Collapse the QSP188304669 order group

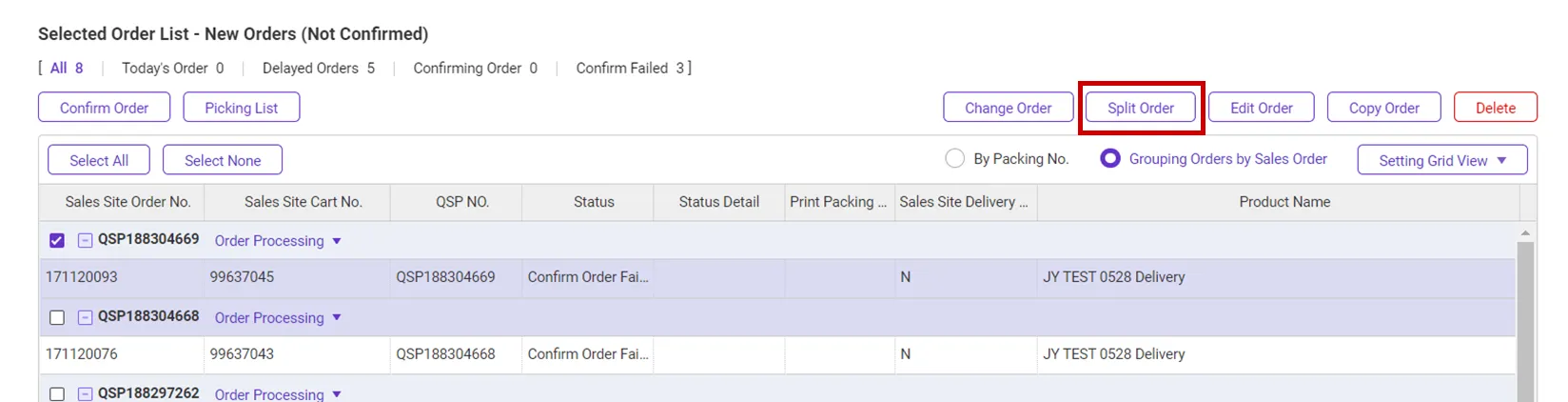85,240
